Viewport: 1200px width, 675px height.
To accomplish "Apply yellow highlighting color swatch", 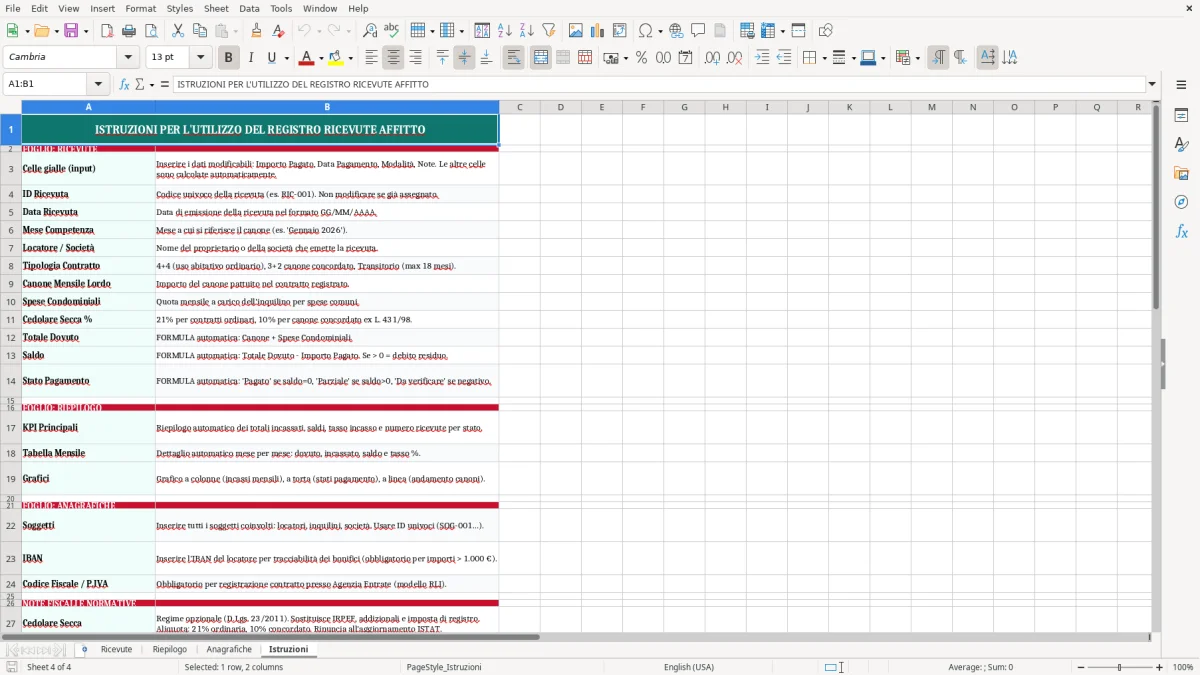I will pos(335,58).
